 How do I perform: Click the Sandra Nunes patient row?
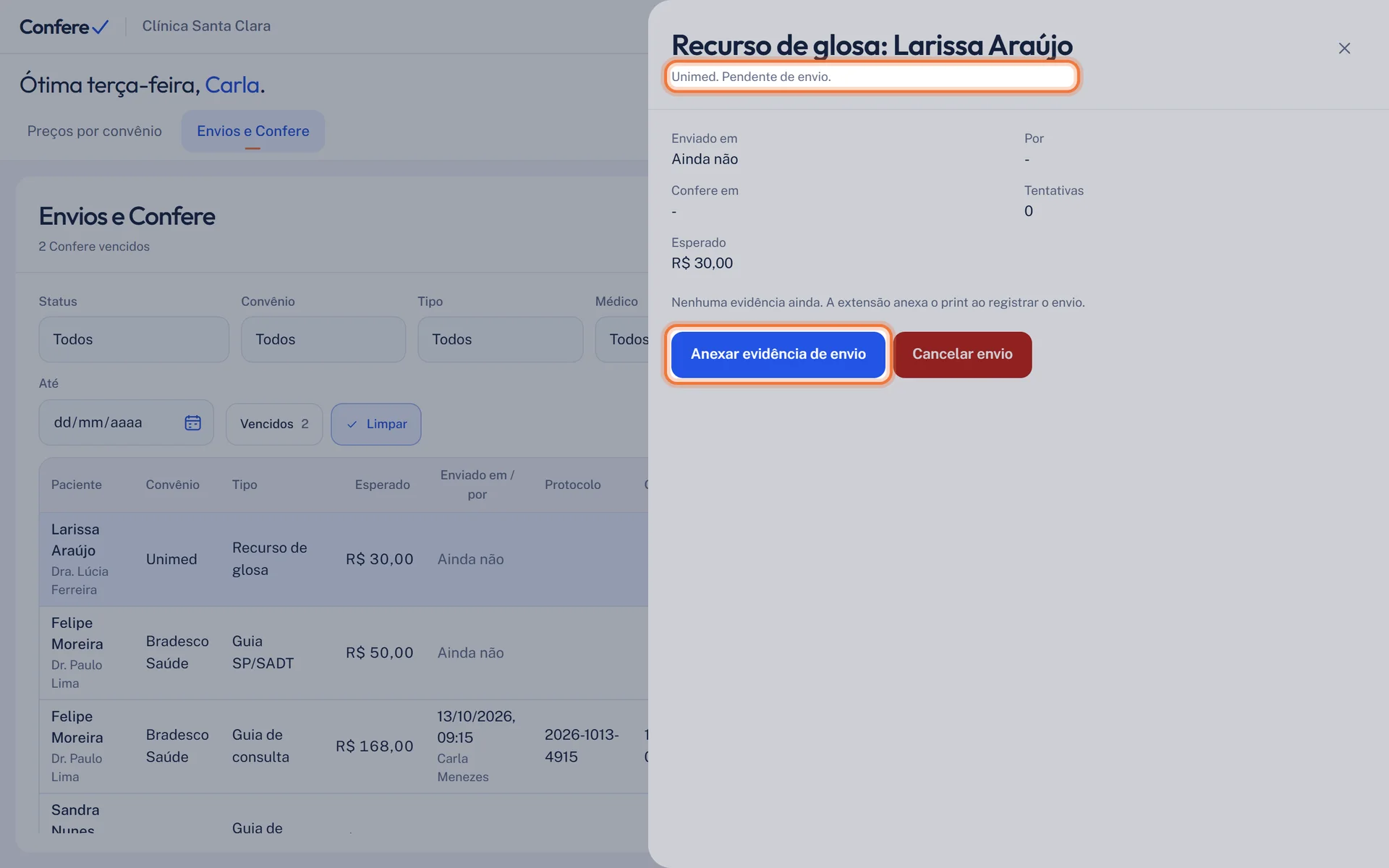(x=344, y=814)
